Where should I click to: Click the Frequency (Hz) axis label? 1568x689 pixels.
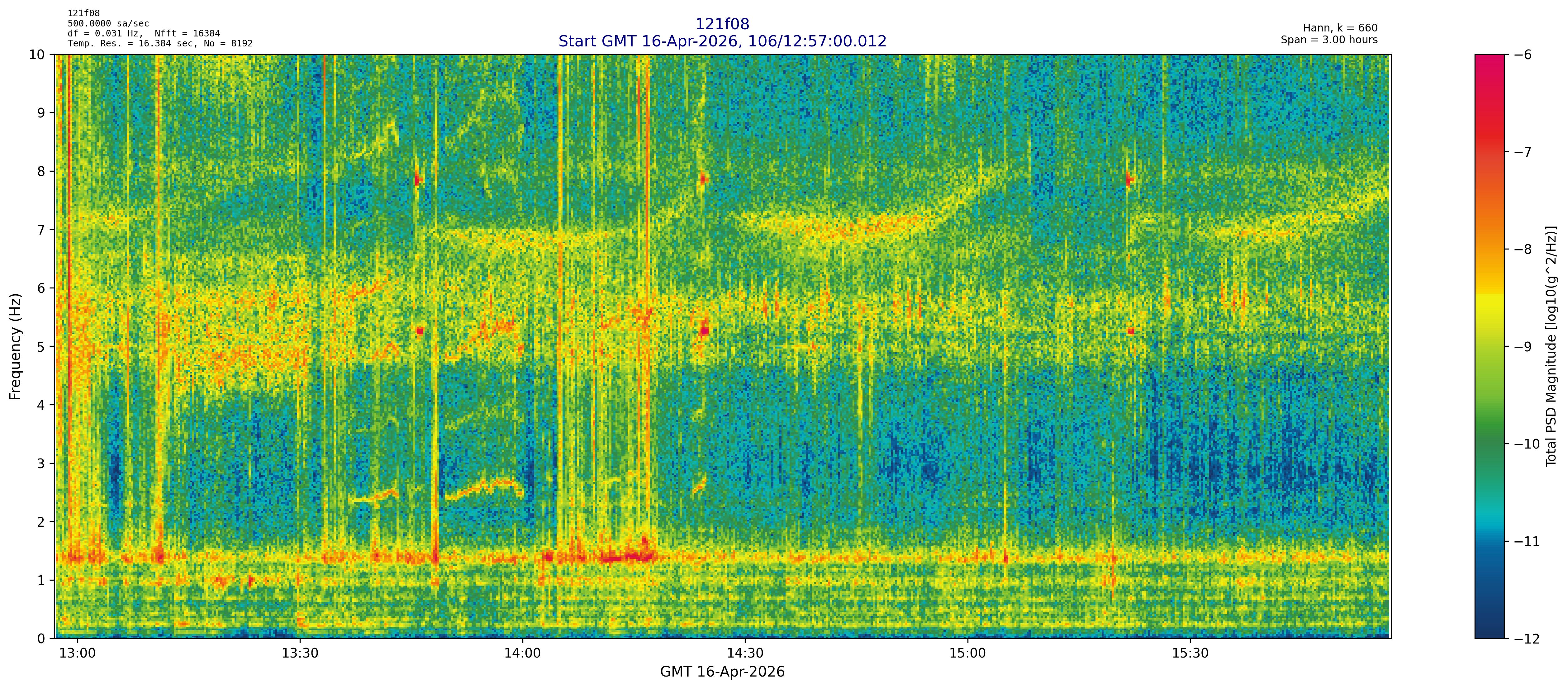pos(15,346)
